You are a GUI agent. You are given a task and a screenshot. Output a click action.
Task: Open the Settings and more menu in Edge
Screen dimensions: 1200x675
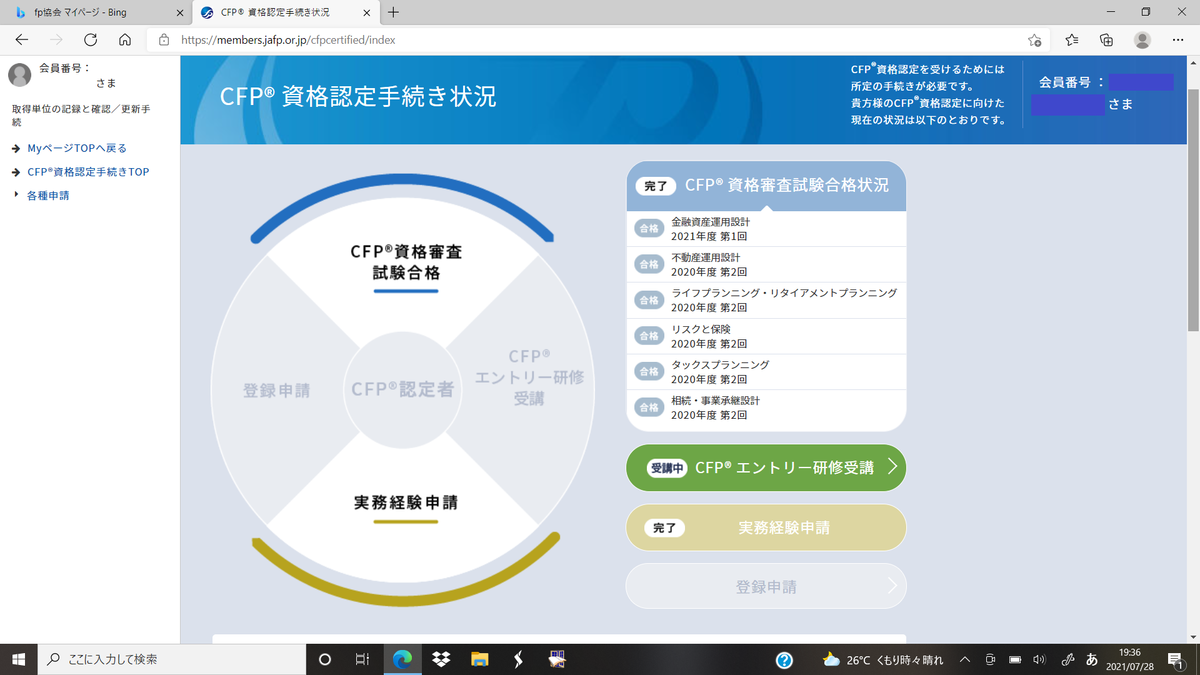1177,41
